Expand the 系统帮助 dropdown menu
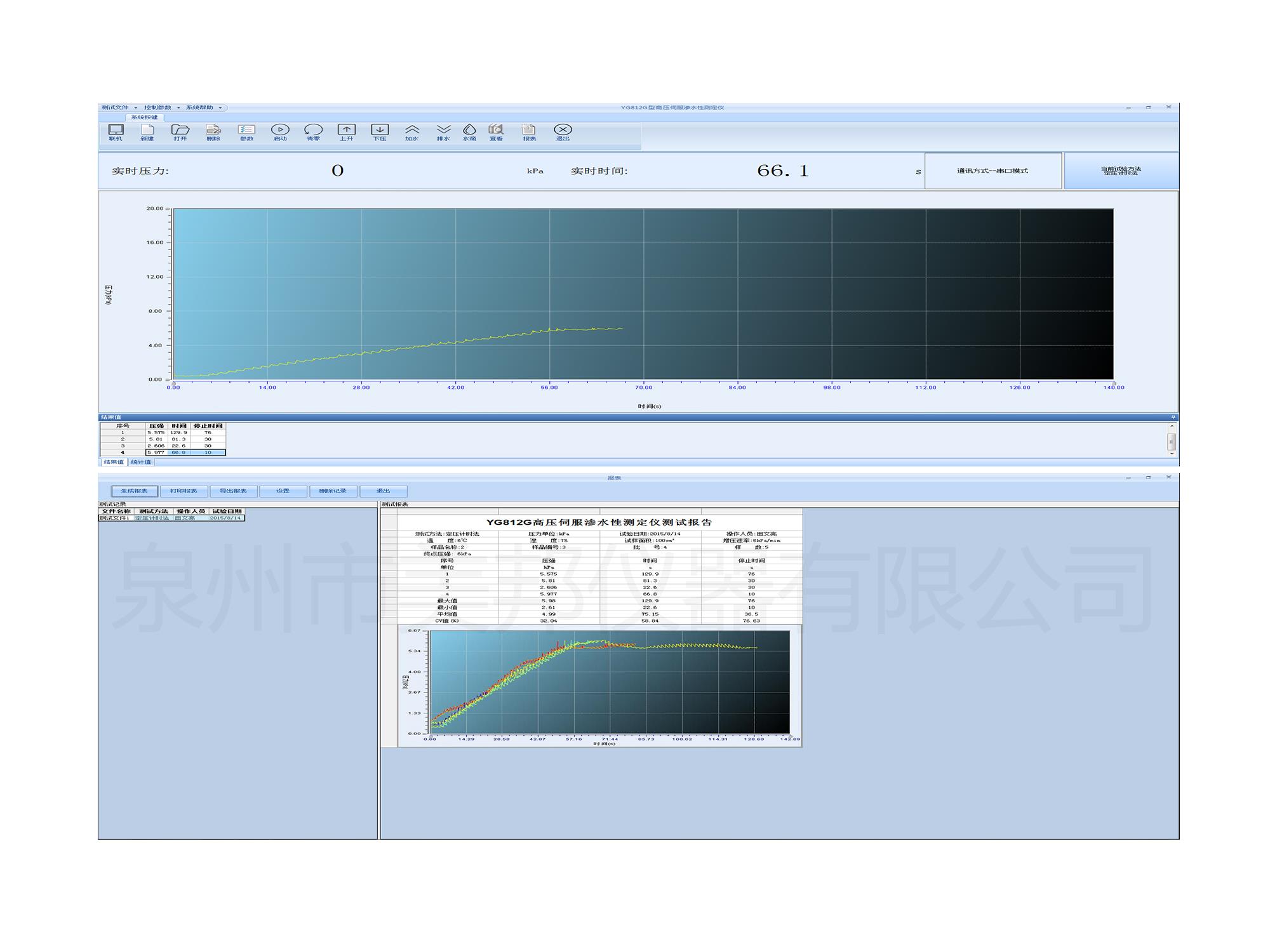Screen dimensions: 1270x952 click(203, 108)
